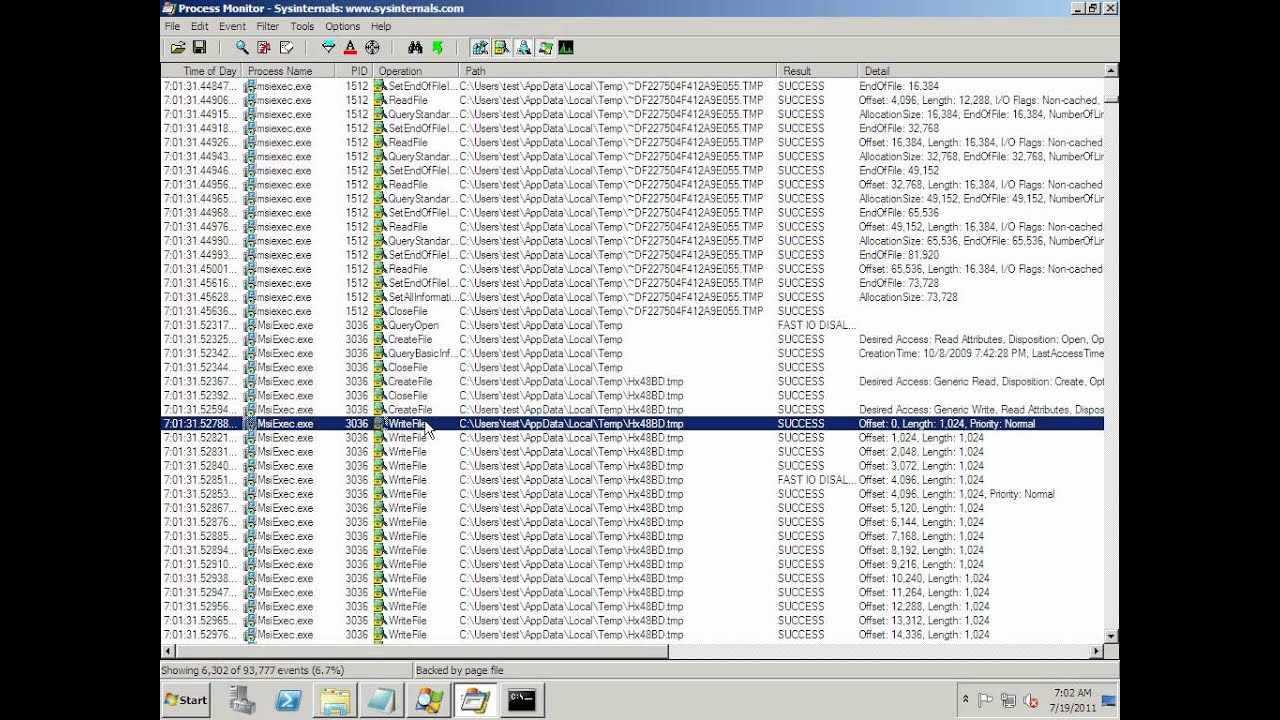This screenshot has width=1280, height=720.
Task: Open the Help menu
Action: (381, 26)
